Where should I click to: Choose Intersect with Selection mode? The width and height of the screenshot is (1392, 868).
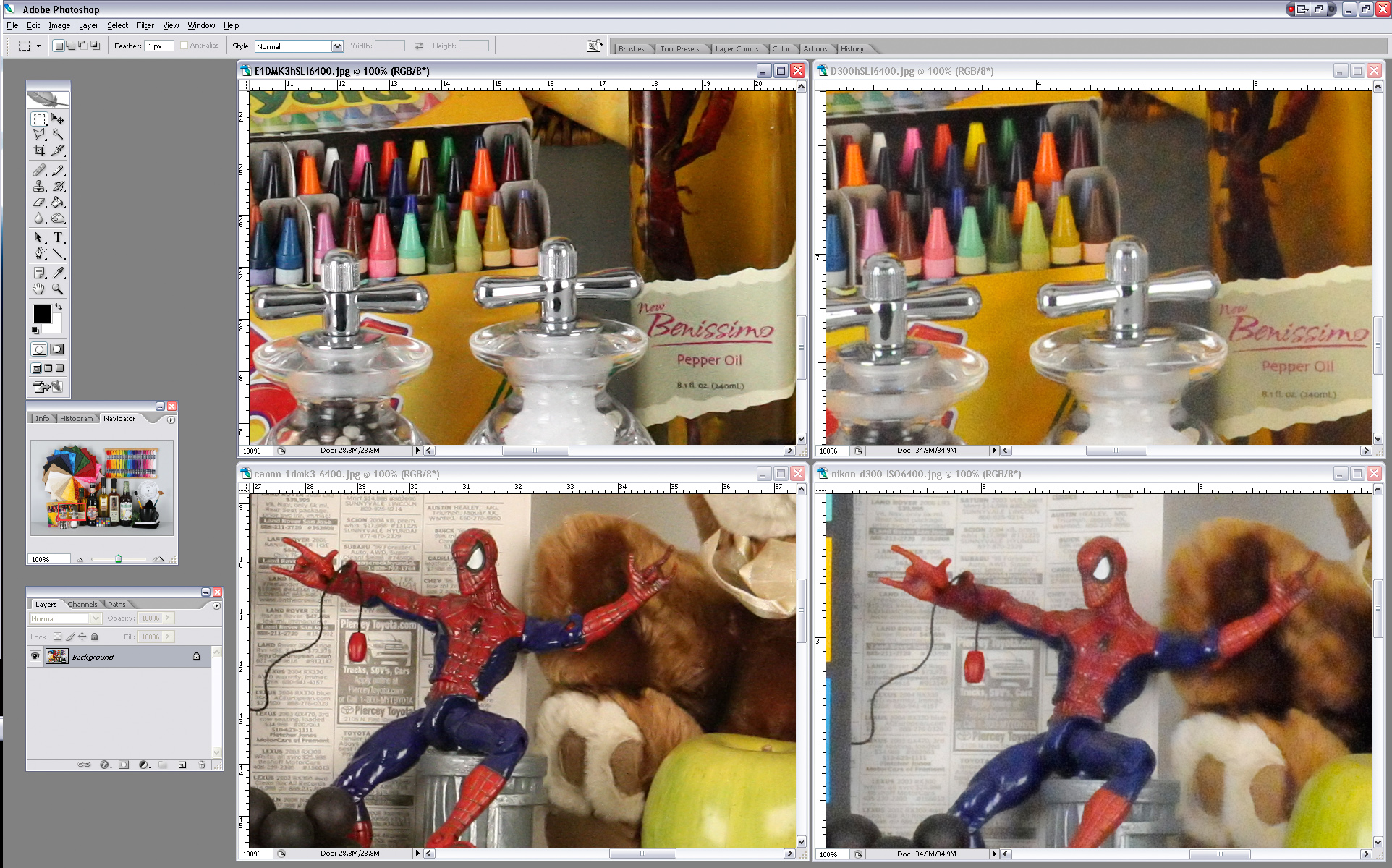(95, 46)
